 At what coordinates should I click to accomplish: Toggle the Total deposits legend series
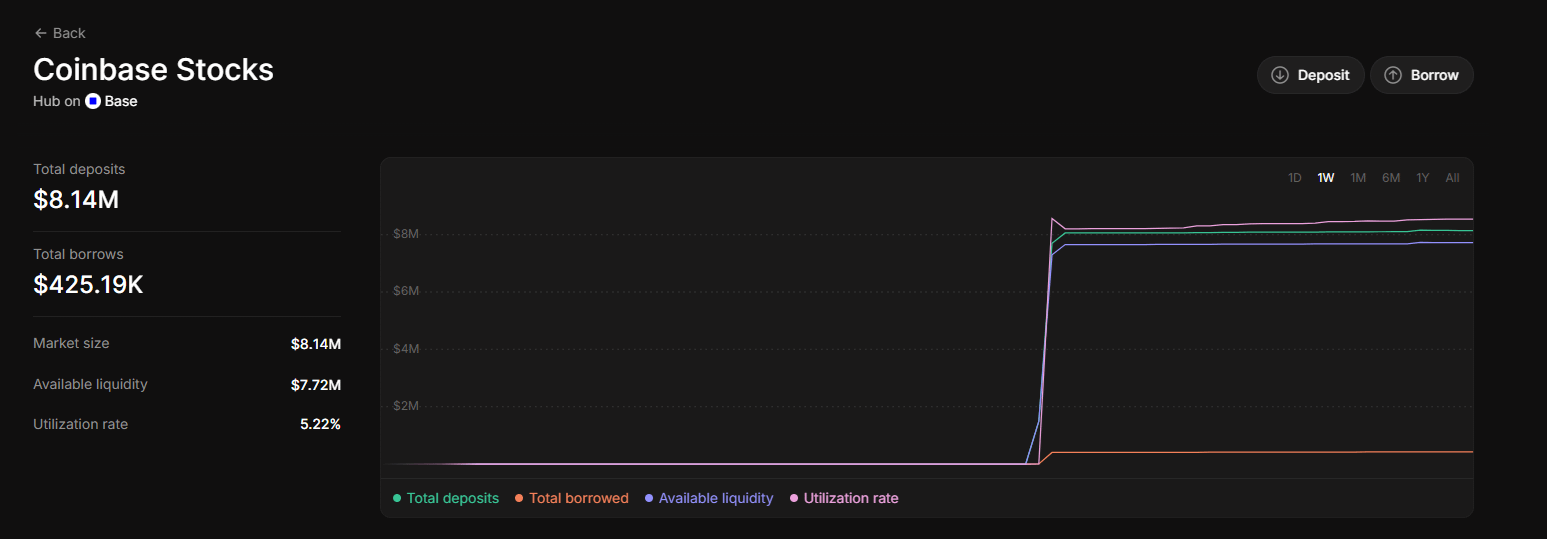tap(446, 498)
